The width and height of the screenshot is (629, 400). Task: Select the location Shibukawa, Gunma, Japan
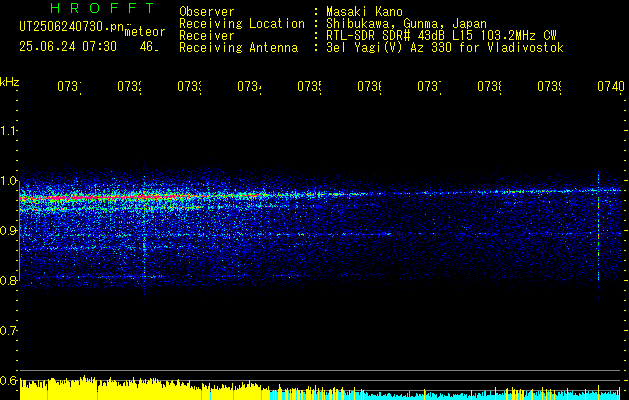click(x=406, y=24)
